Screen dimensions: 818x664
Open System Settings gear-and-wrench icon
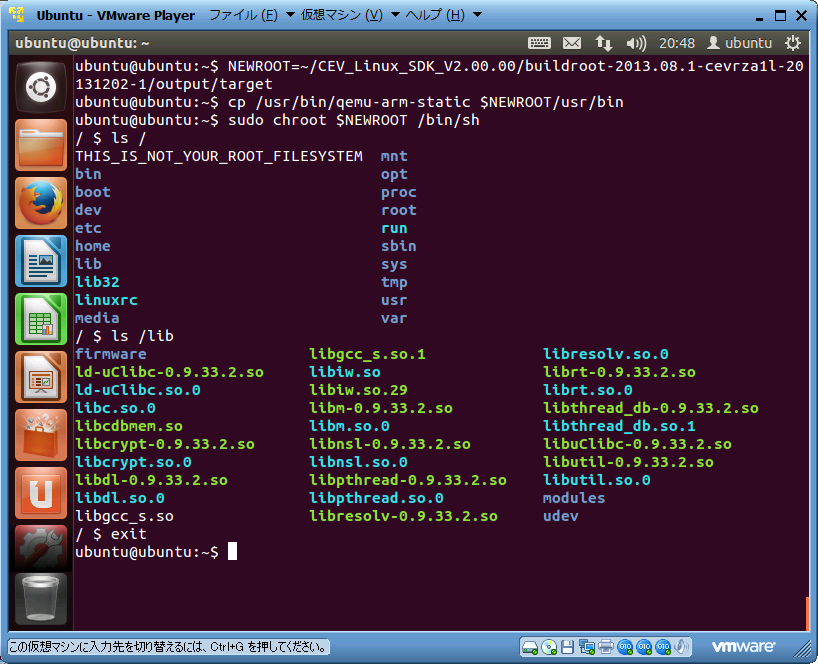click(41, 548)
